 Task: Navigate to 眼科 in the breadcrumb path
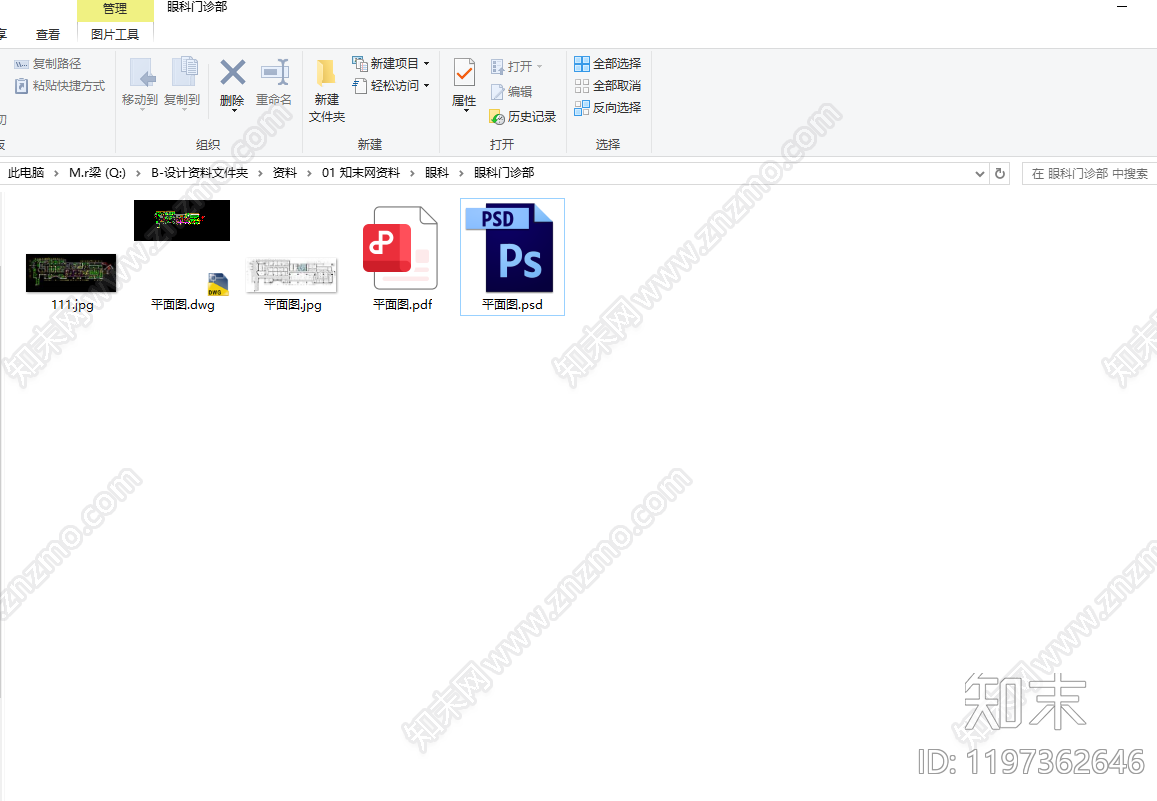coord(437,173)
